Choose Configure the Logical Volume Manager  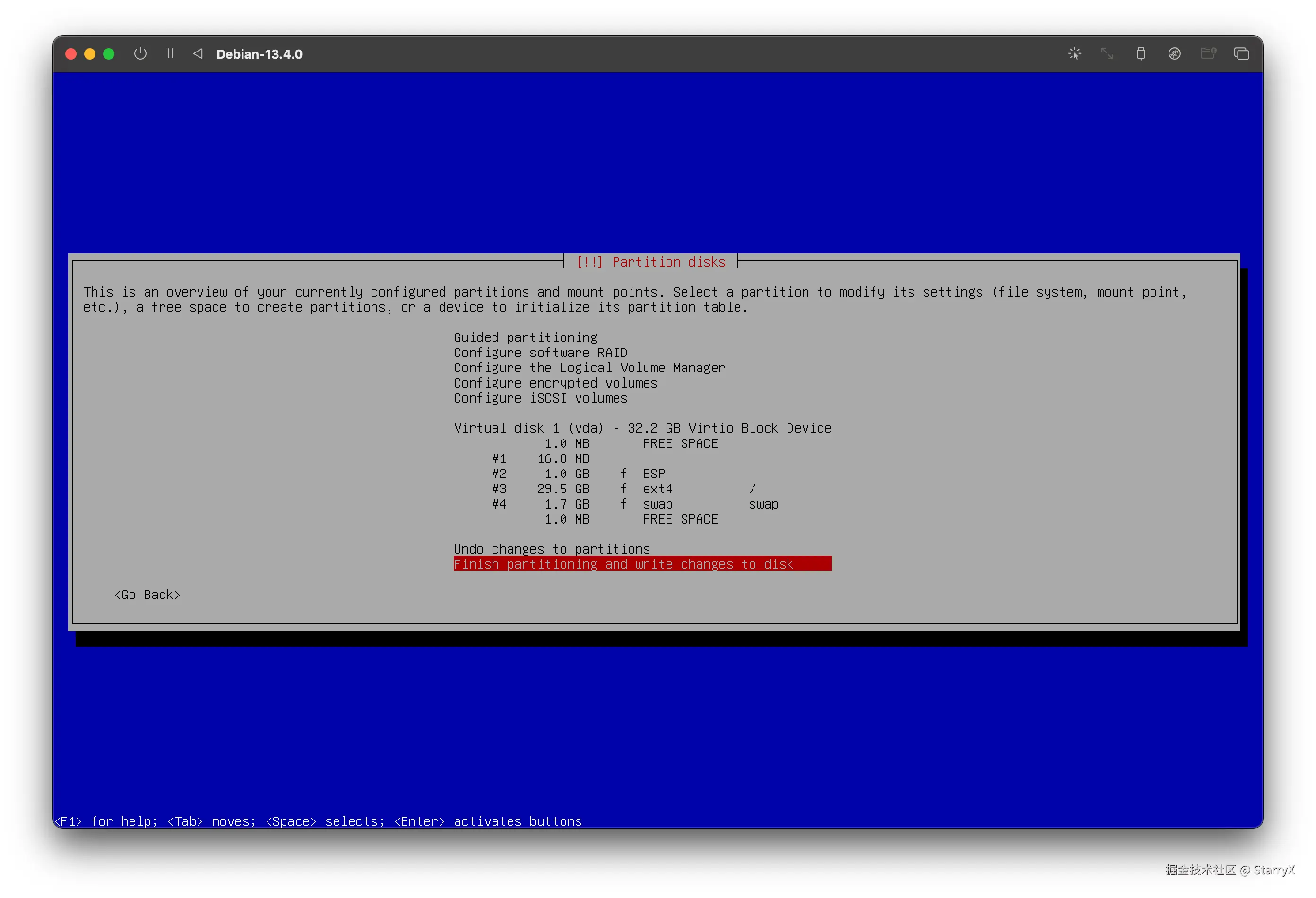coord(589,368)
